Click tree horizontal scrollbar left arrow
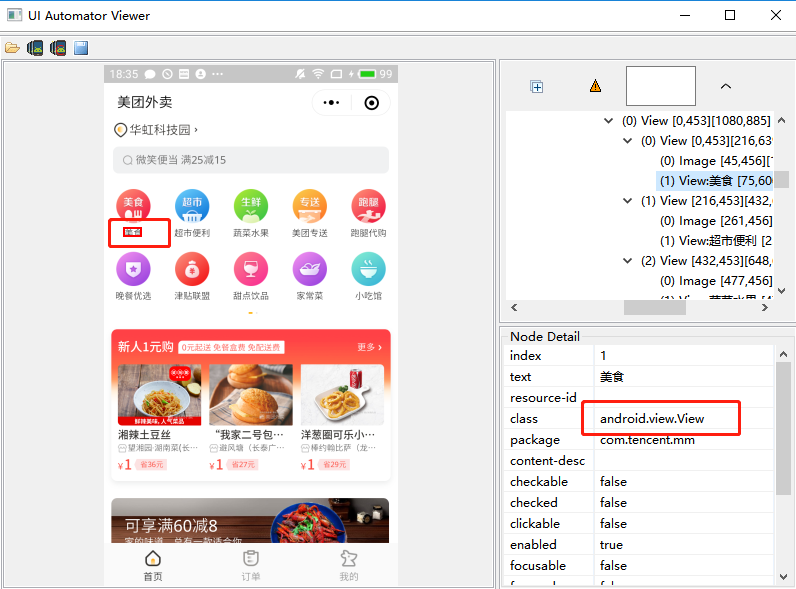The height and width of the screenshot is (589, 796). coord(514,308)
